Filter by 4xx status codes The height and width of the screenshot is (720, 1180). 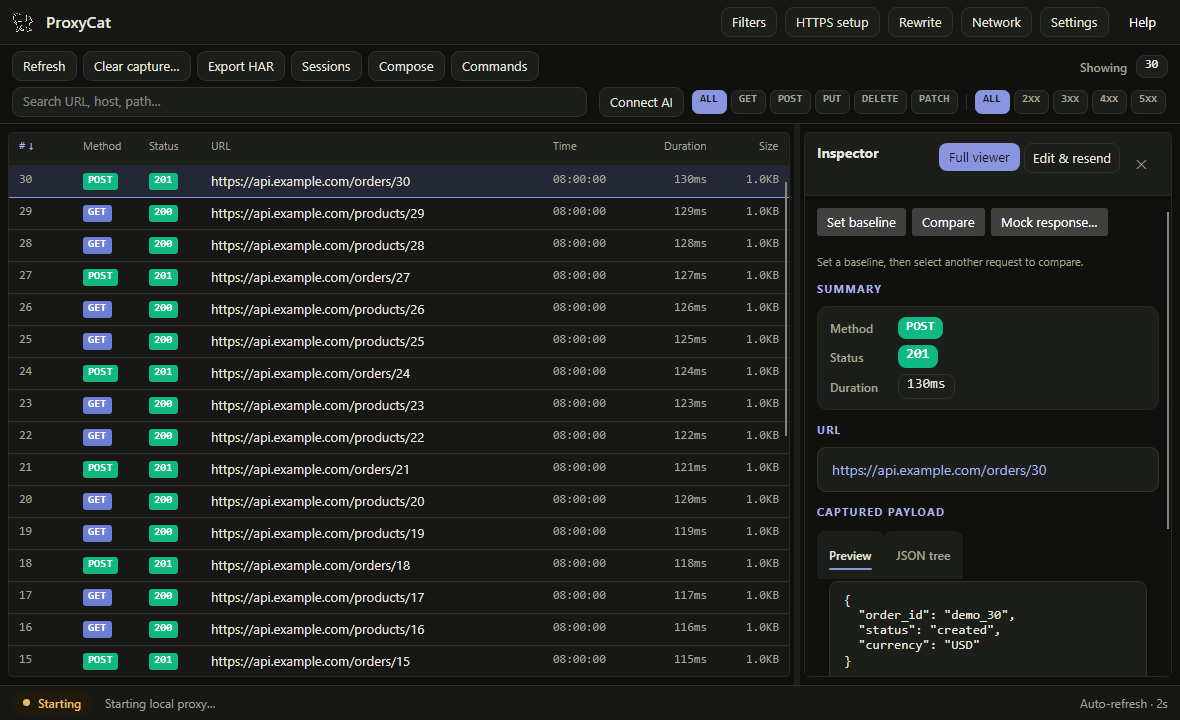[x=1109, y=102]
